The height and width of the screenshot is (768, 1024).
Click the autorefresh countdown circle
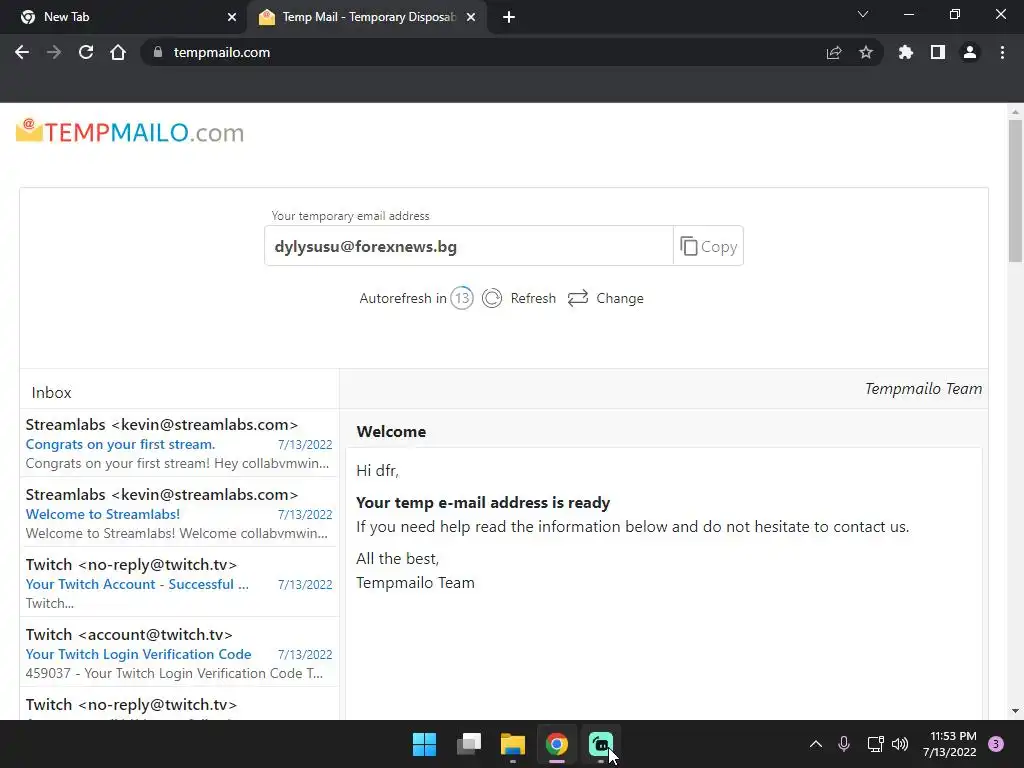[462, 298]
